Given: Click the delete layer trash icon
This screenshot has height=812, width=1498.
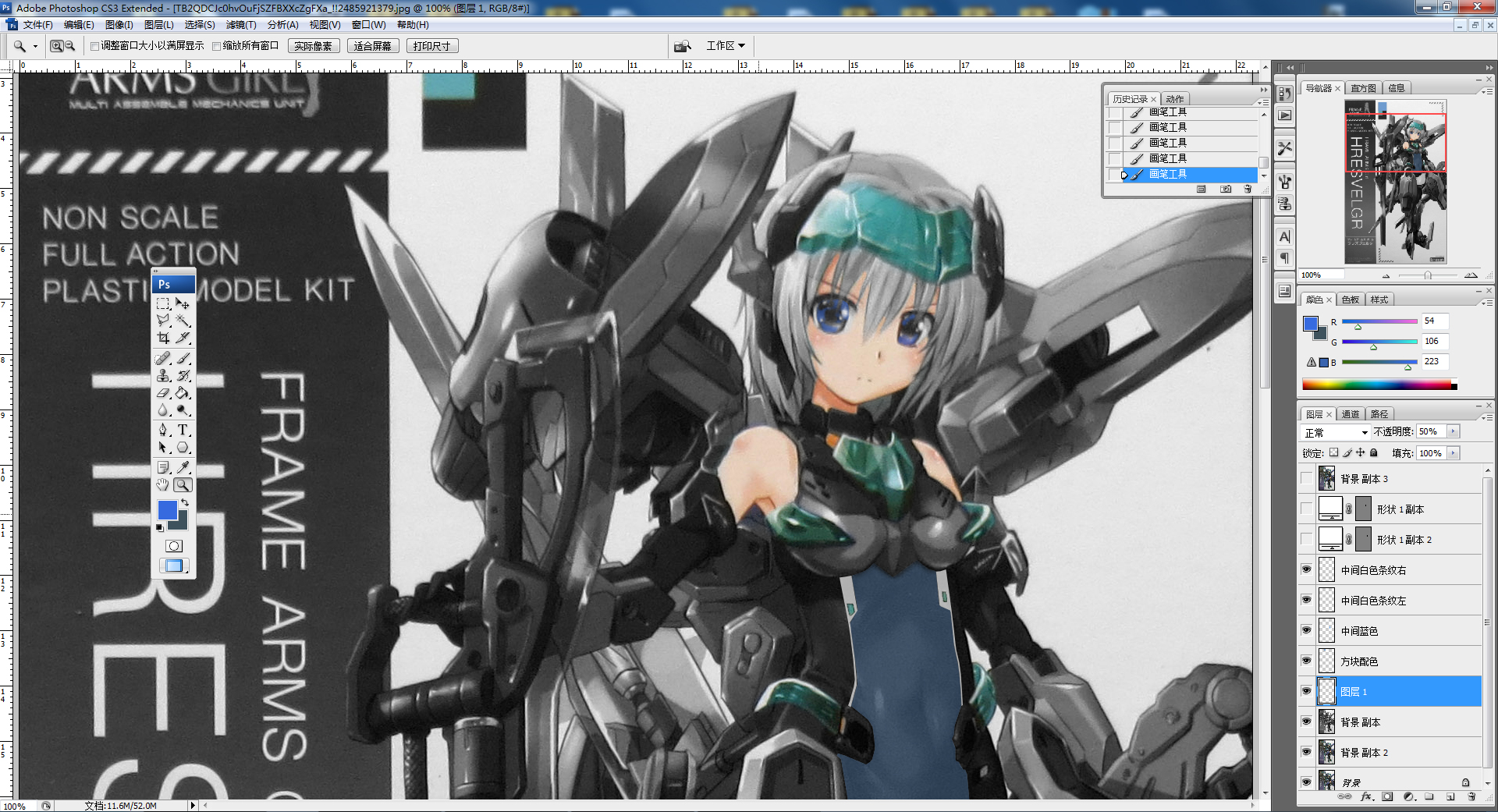Looking at the screenshot, I should tap(1471, 796).
